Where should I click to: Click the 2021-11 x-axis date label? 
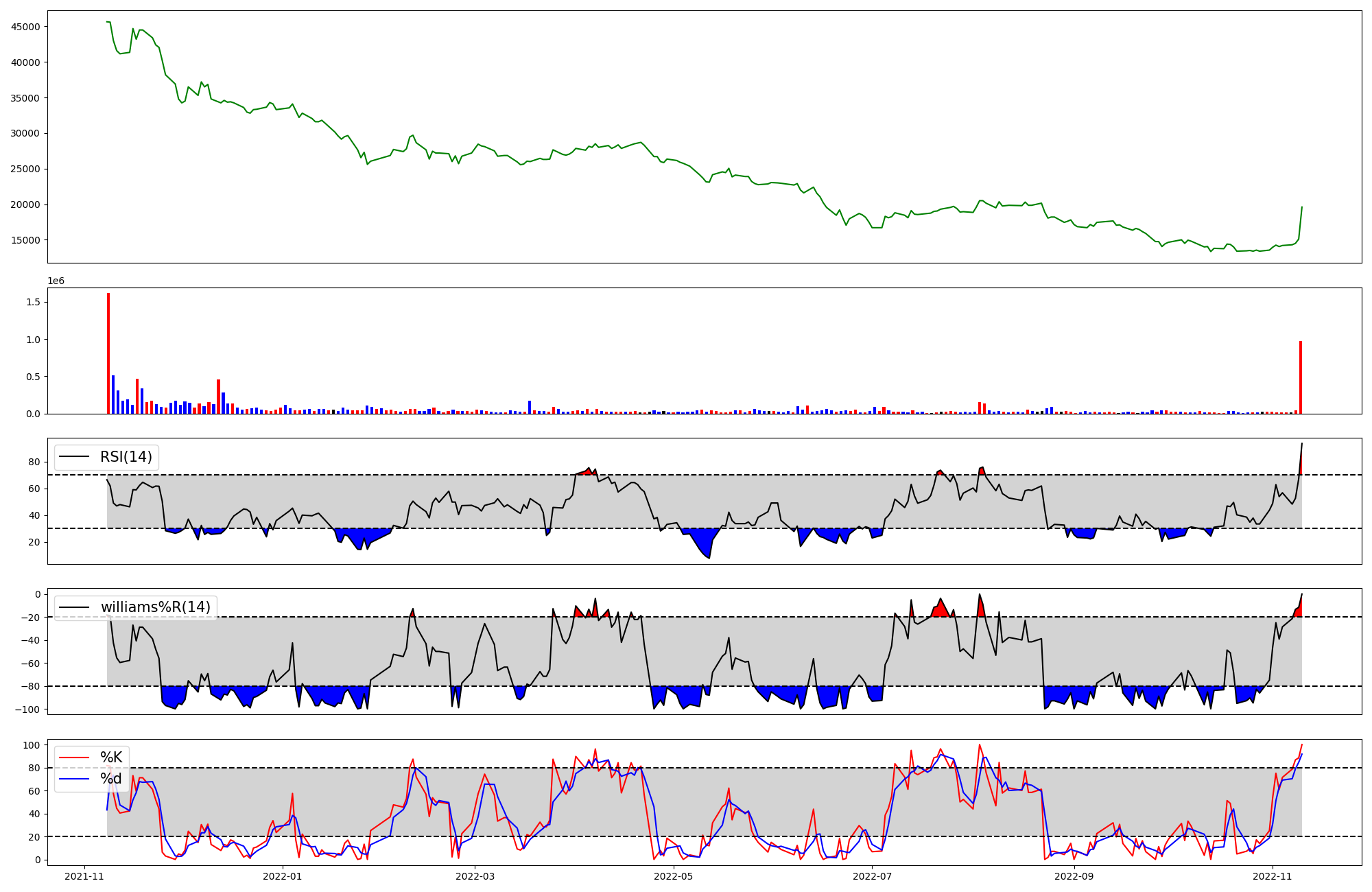[x=84, y=876]
